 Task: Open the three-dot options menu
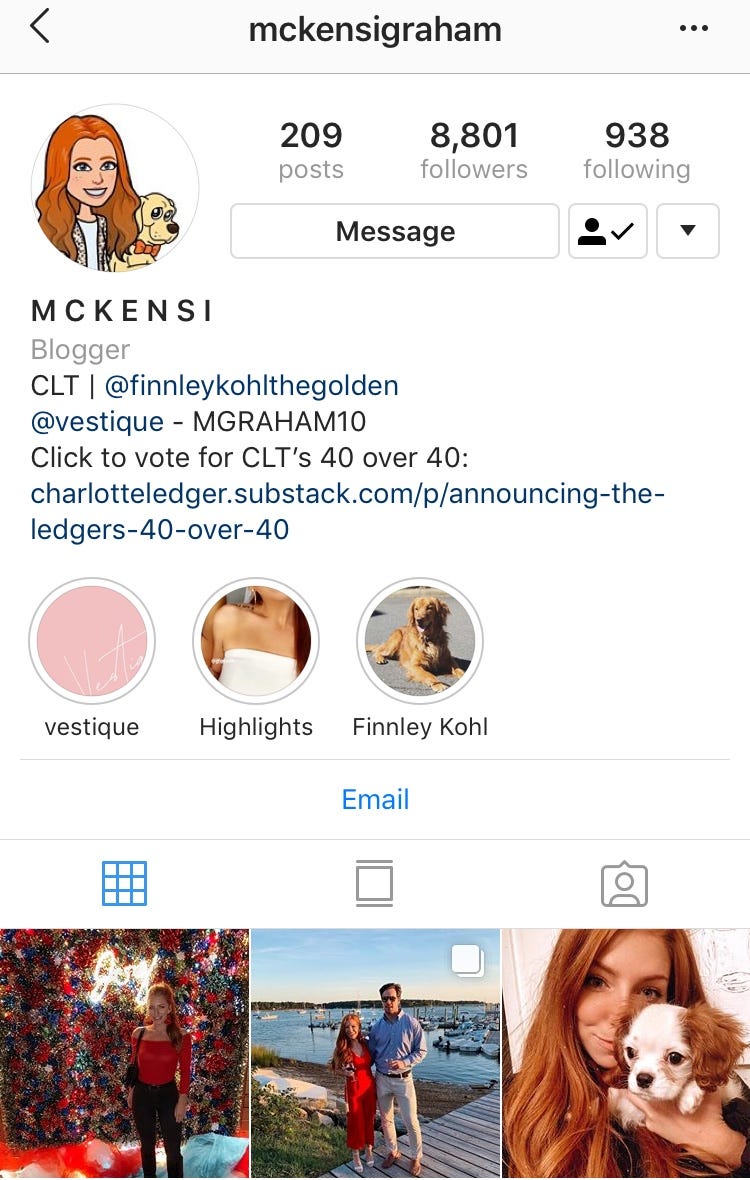coord(693,29)
